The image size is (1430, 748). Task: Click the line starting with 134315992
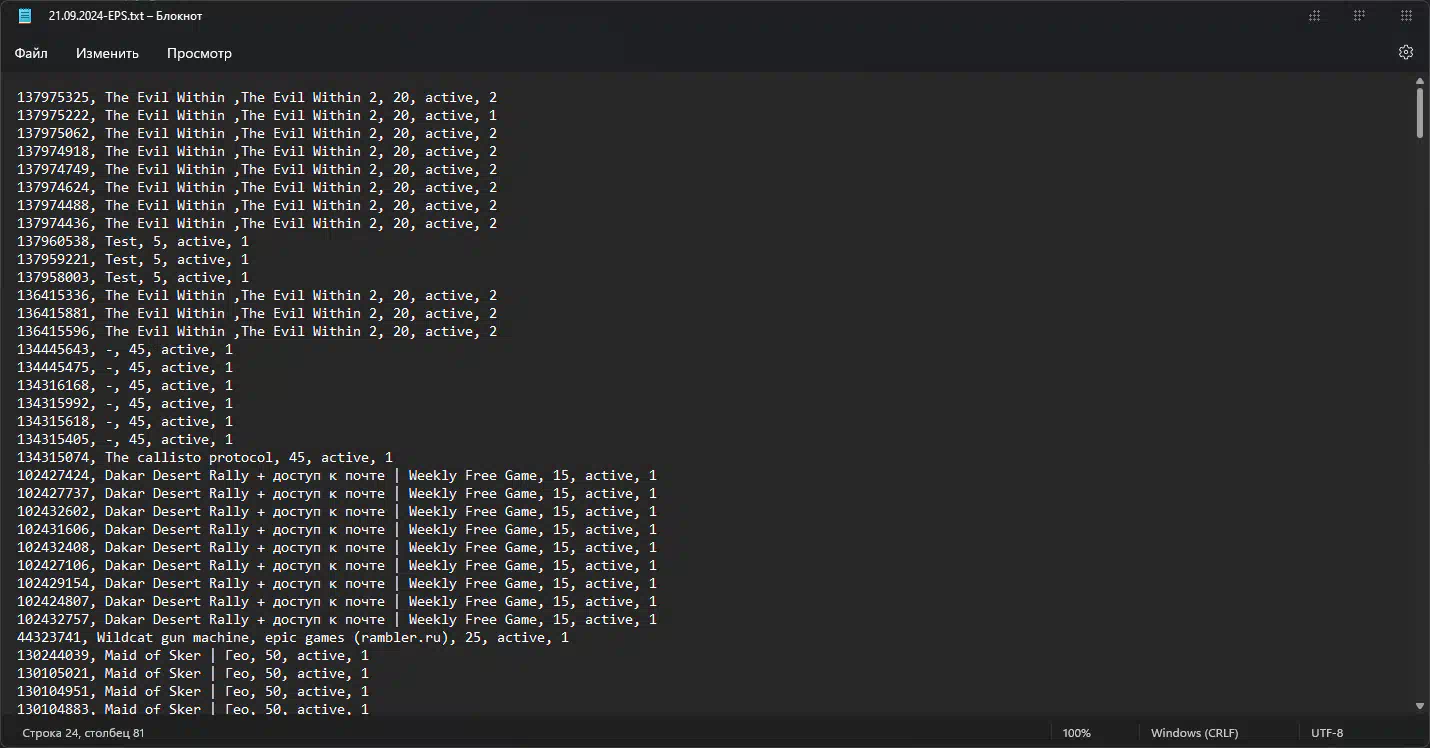coord(125,403)
